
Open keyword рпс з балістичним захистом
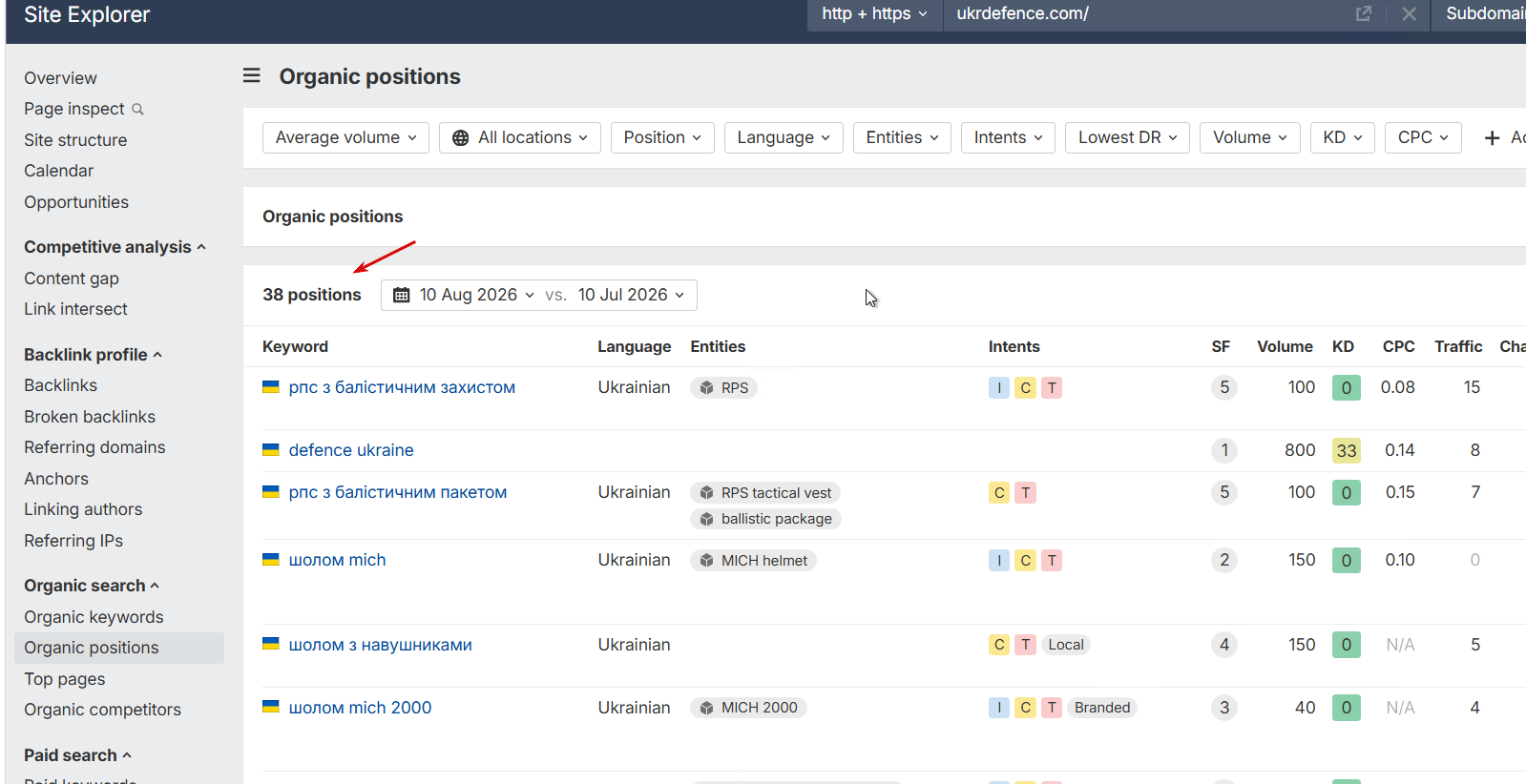pyautogui.click(x=402, y=387)
